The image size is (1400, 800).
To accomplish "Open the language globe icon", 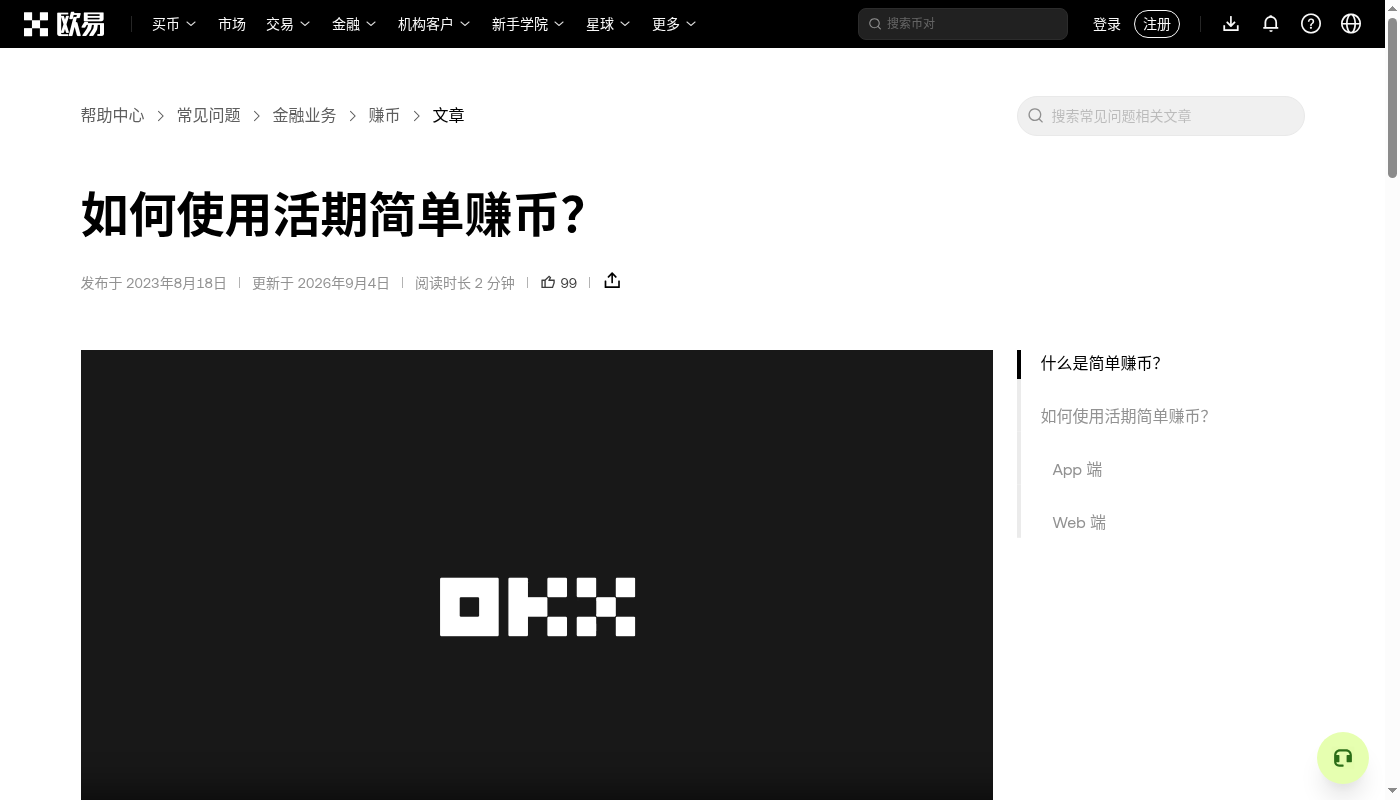I will (1351, 24).
